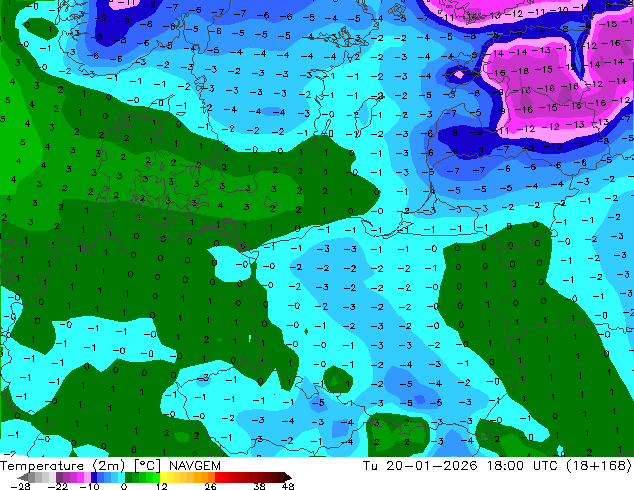This screenshot has width=634, height=490.
Task: Pick the bright red legend swatch right of 26
Action: click(218, 477)
